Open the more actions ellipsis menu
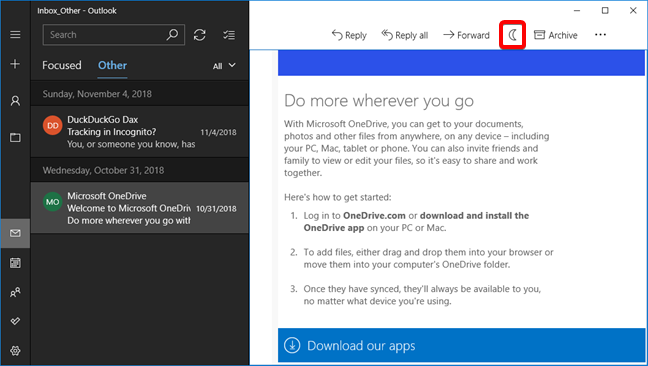The image size is (648, 366). pos(600,35)
